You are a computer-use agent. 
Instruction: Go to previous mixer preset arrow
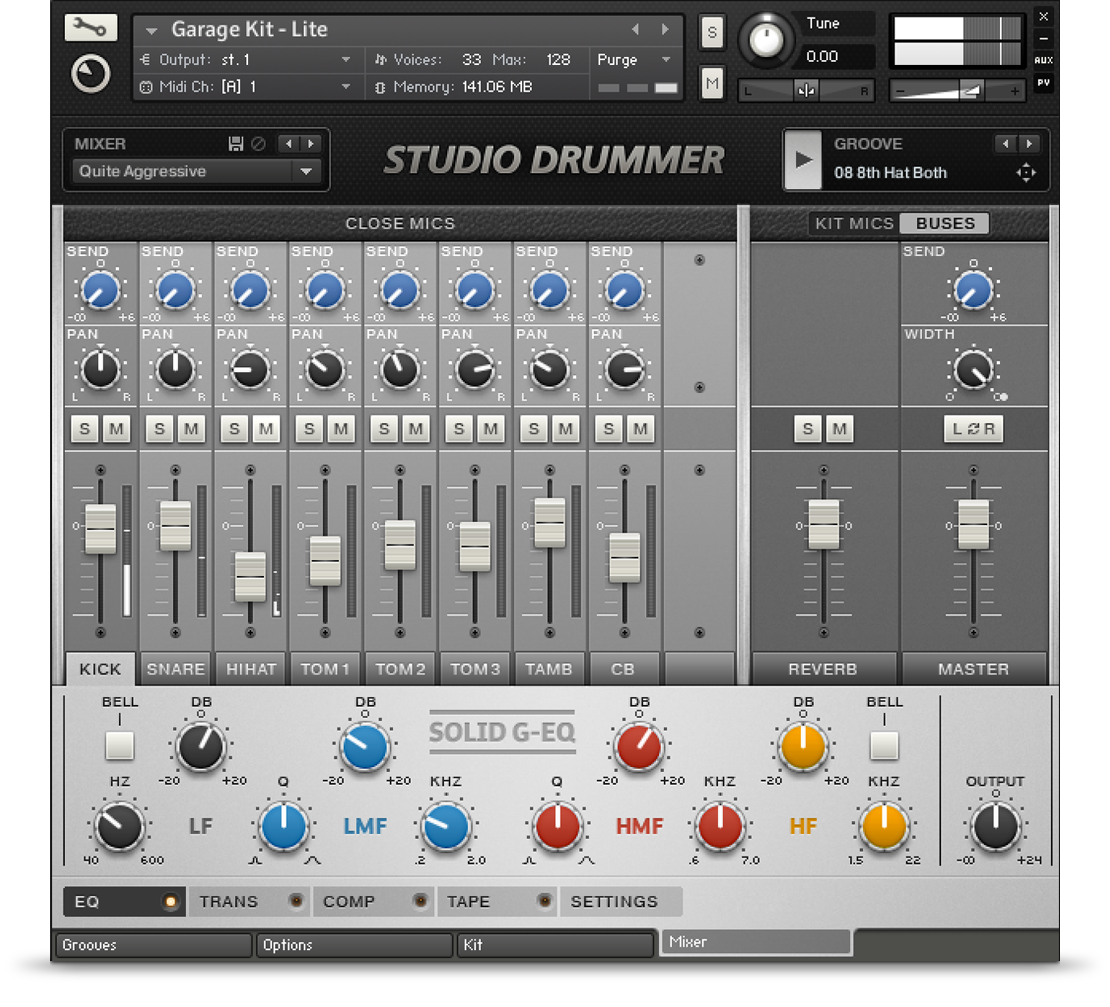pos(289,144)
